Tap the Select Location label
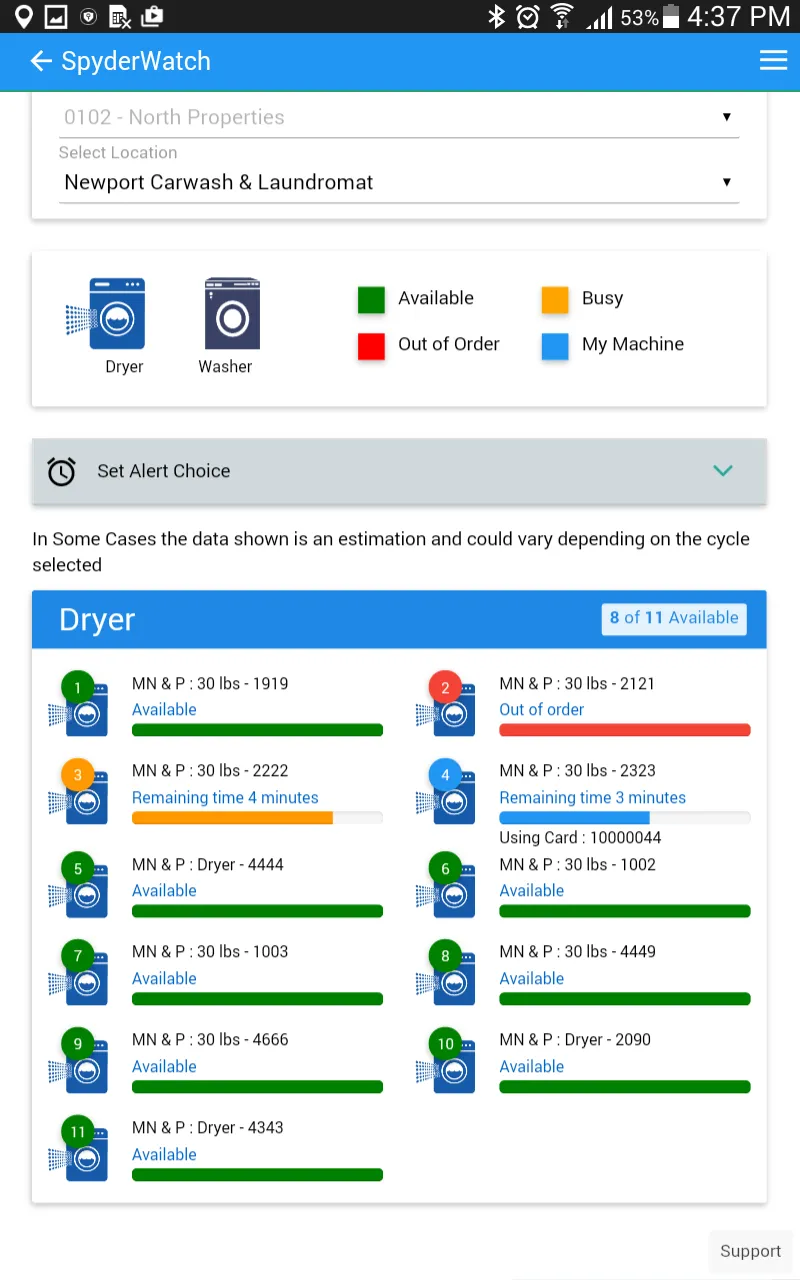This screenshot has width=800, height=1280. (x=118, y=153)
